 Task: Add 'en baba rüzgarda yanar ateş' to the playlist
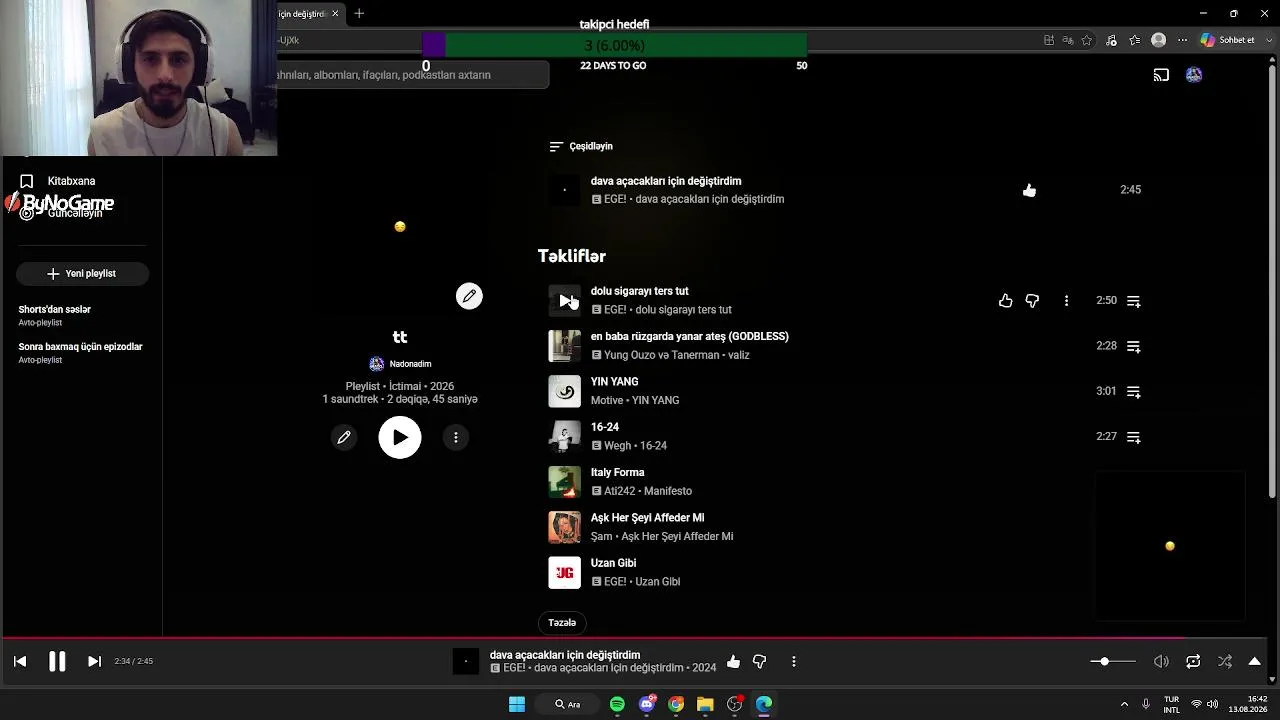coord(1134,346)
